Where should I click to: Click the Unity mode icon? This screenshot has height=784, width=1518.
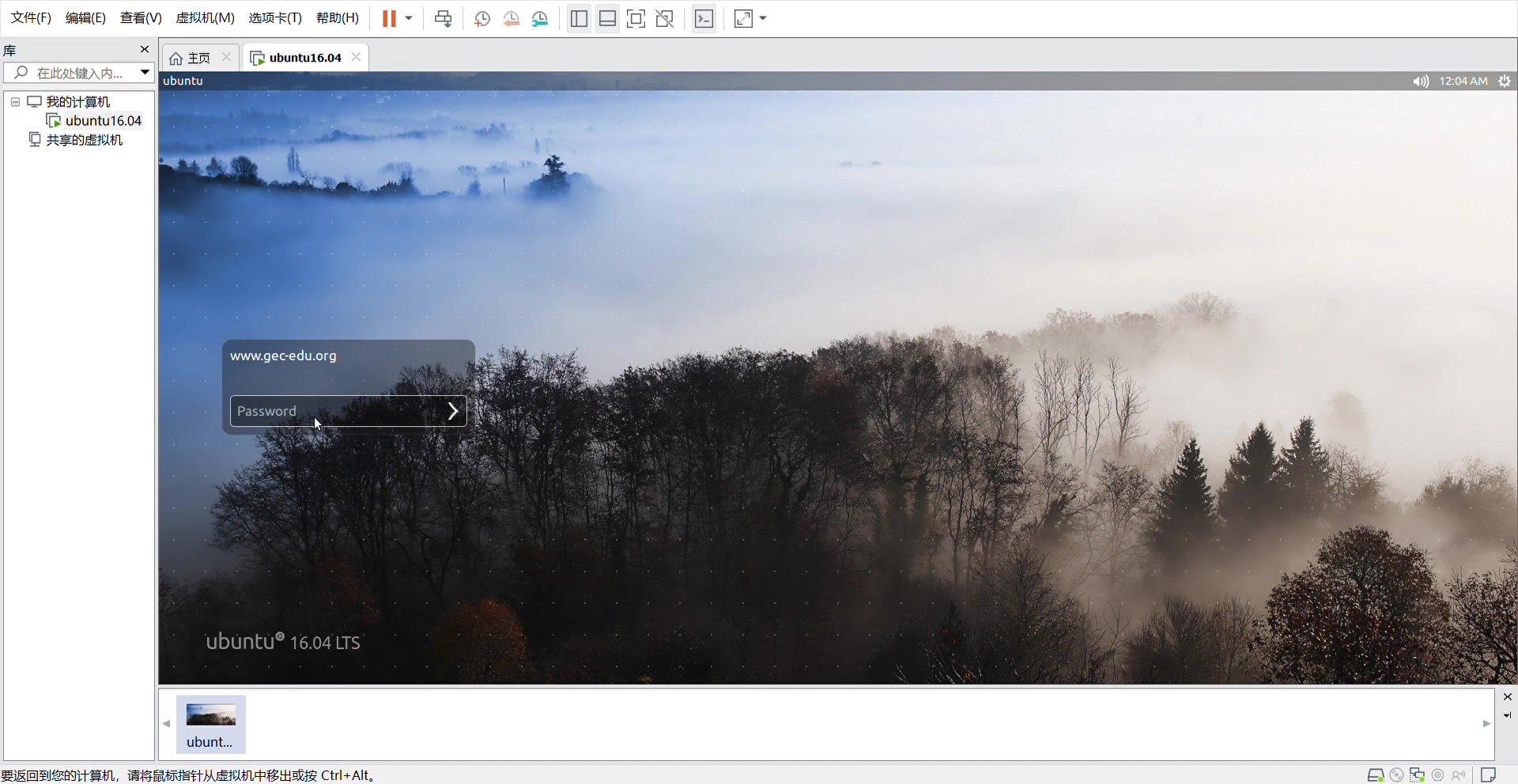(665, 18)
